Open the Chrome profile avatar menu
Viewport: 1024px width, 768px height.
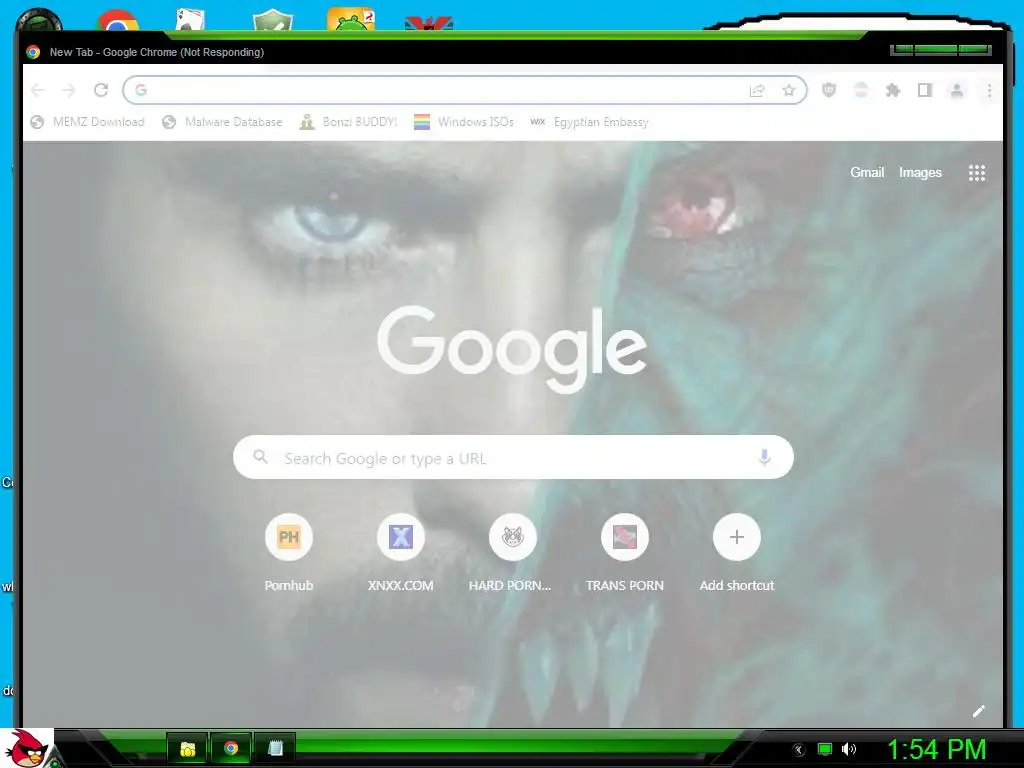957,90
